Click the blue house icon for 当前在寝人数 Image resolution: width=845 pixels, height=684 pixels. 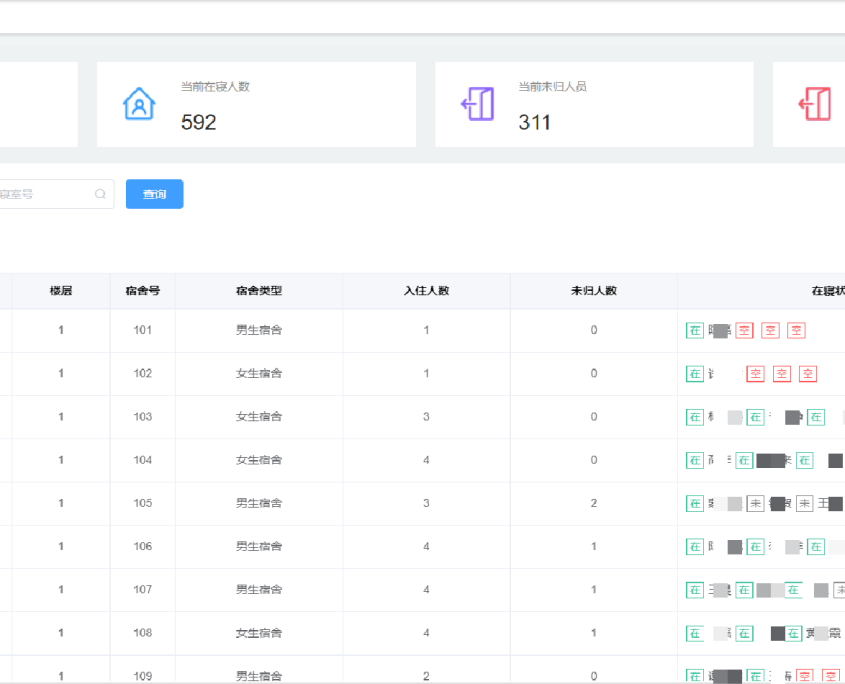click(139, 103)
